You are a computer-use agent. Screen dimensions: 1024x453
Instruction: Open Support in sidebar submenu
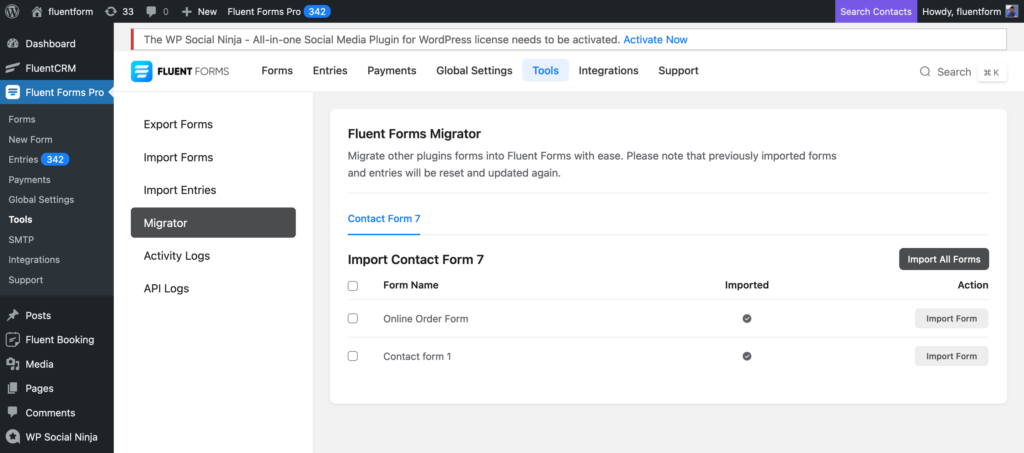25,280
